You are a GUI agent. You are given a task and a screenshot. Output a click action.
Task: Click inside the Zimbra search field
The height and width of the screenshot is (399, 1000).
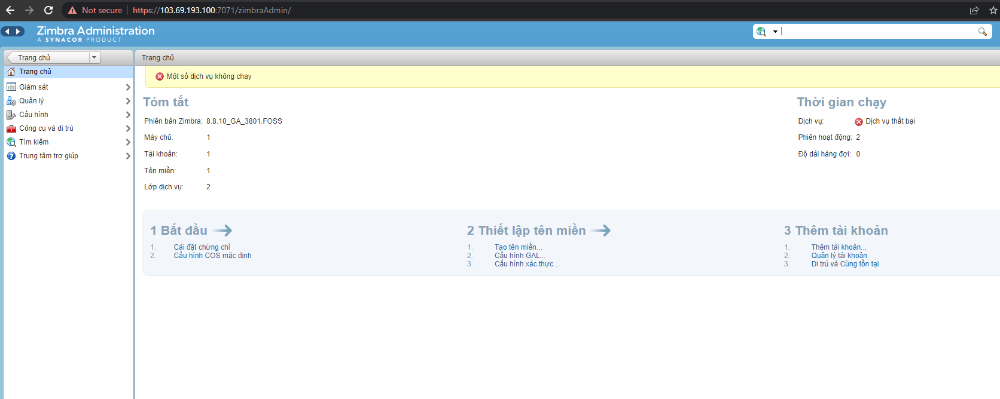(879, 31)
